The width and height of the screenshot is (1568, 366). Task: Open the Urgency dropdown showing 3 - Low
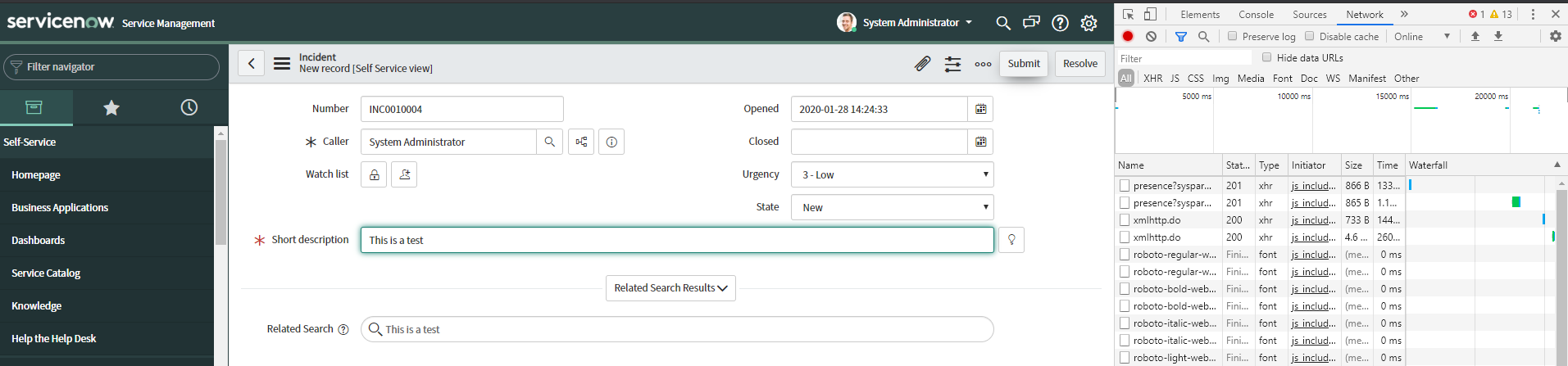coord(892,174)
